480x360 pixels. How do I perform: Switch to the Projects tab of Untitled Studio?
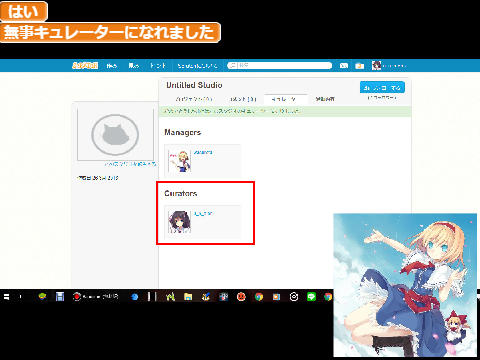coord(194,99)
